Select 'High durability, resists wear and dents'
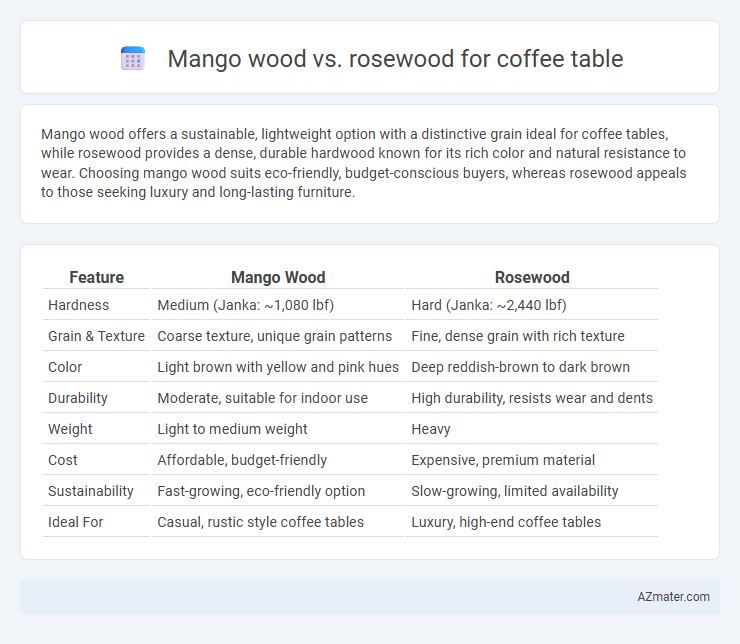 tap(532, 398)
